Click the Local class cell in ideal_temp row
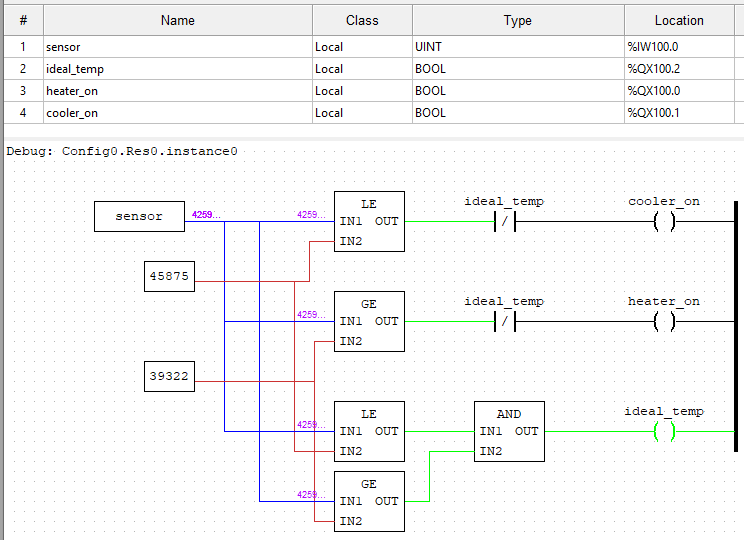Viewport: 744px width, 540px height. coord(362,69)
